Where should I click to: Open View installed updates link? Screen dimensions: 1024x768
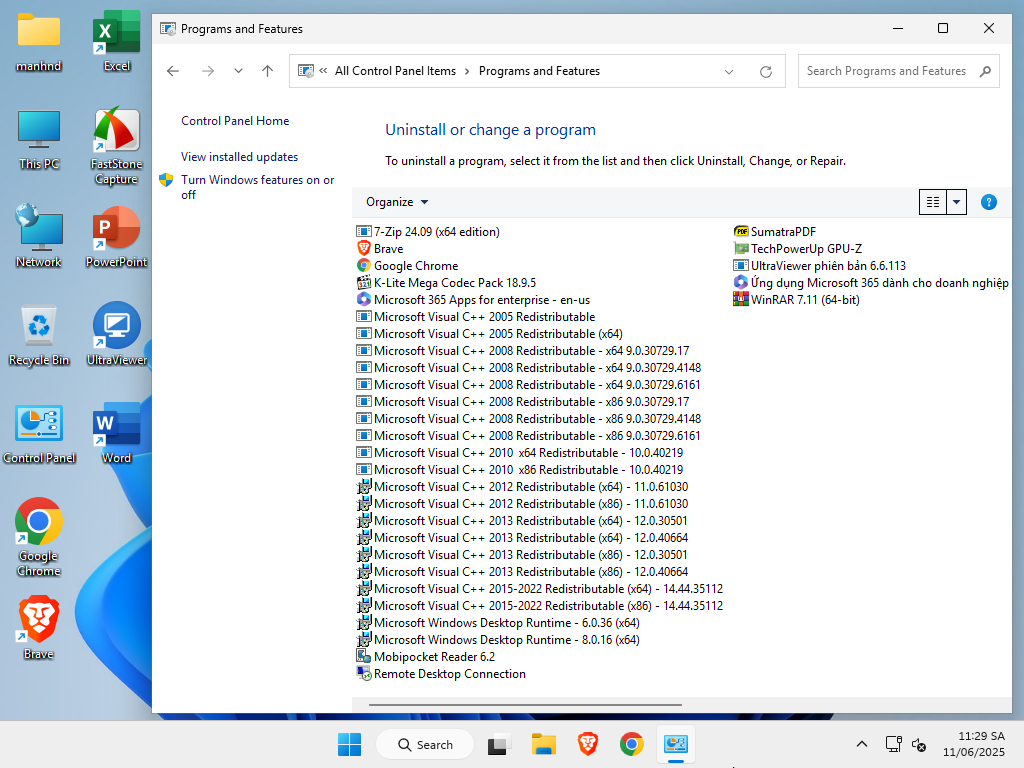coord(239,157)
